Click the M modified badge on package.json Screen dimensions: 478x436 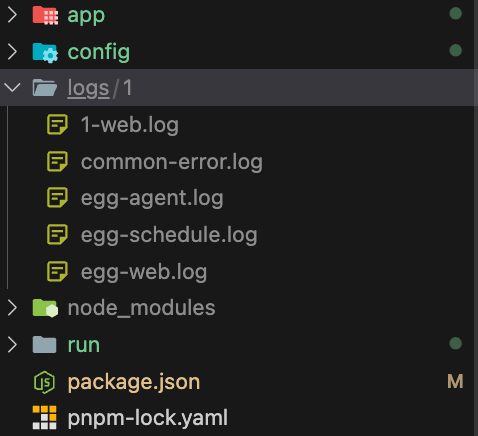(455, 381)
